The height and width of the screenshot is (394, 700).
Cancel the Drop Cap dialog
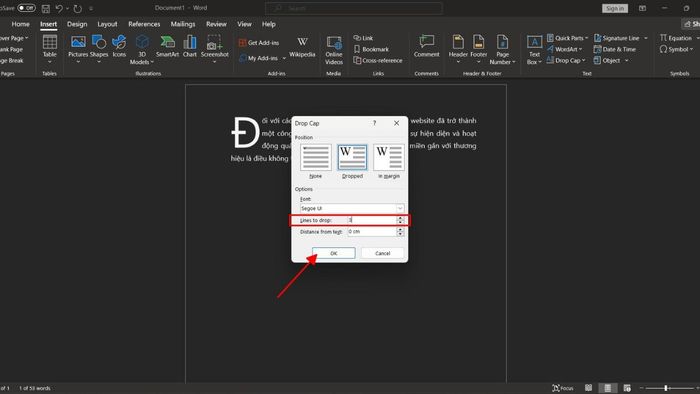(x=383, y=253)
